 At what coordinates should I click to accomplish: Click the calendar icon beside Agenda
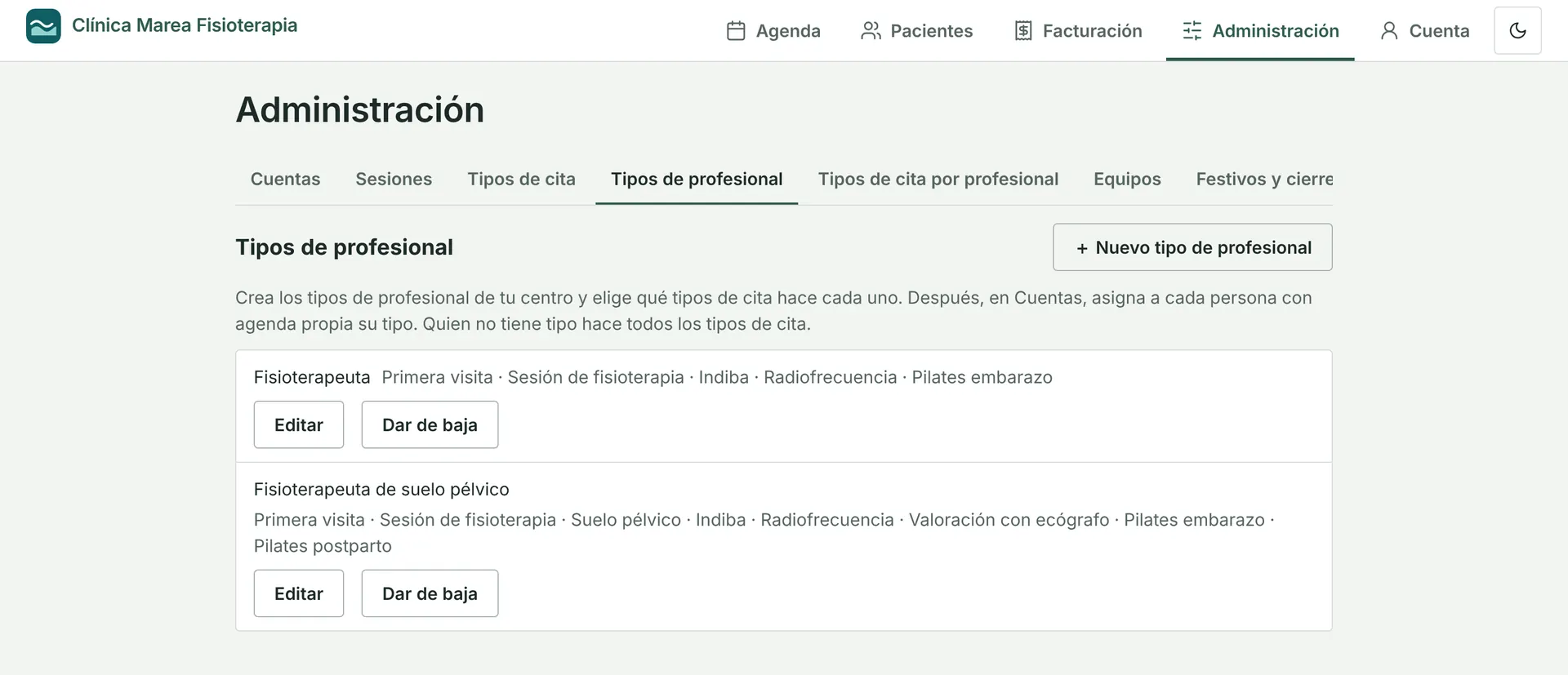736,31
